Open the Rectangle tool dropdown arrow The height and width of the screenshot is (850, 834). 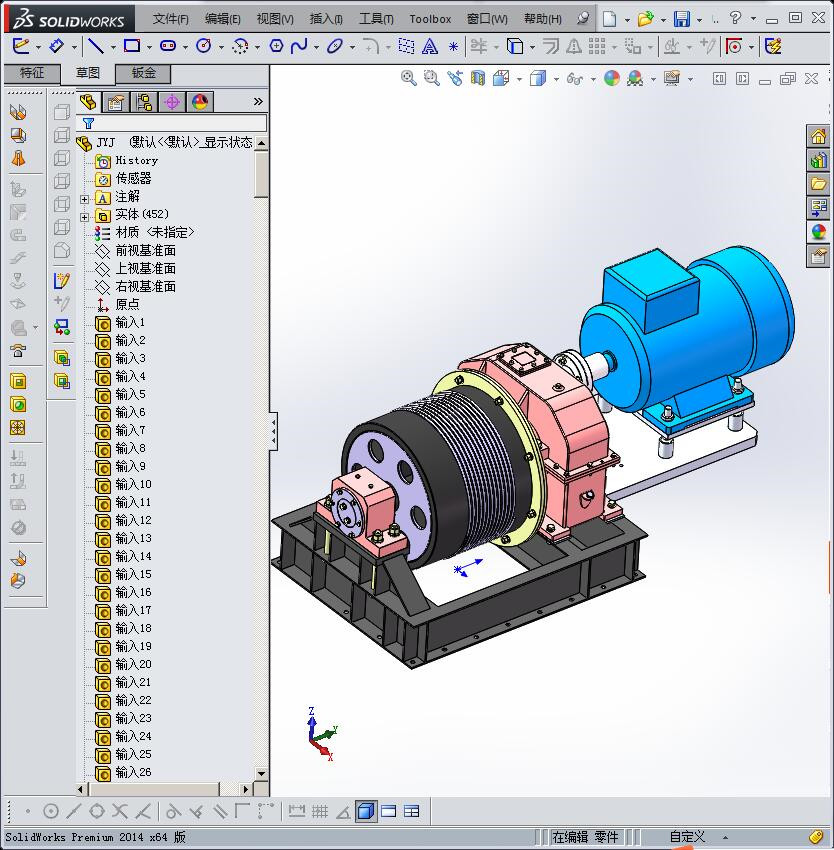(x=149, y=48)
